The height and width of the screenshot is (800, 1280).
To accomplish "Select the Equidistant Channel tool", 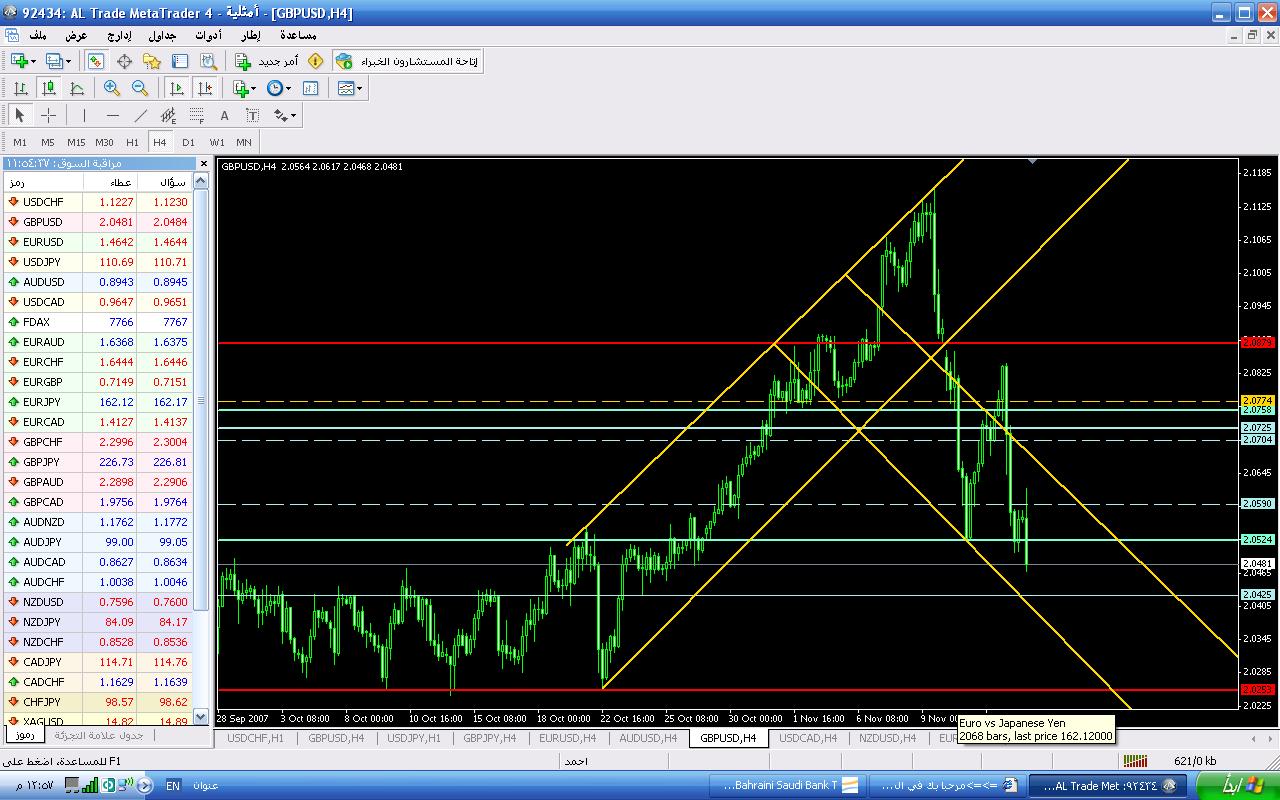I will (168, 115).
